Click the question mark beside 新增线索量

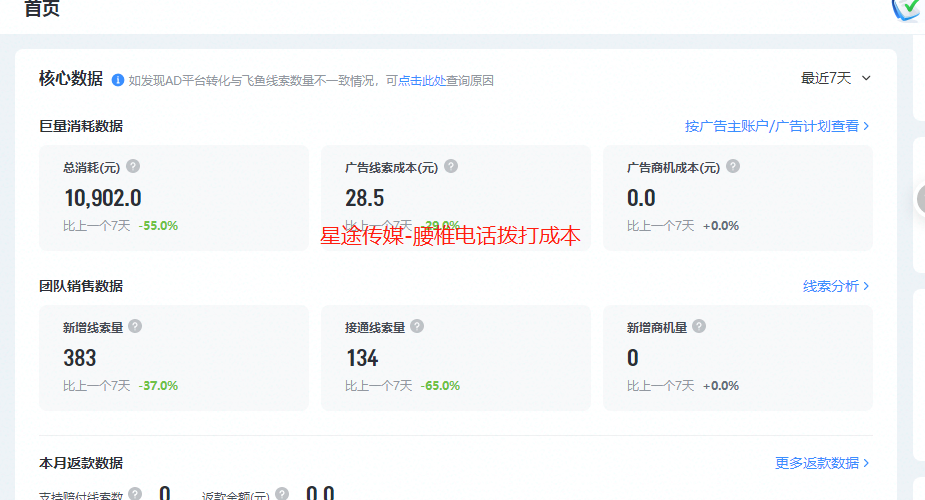coord(135,326)
